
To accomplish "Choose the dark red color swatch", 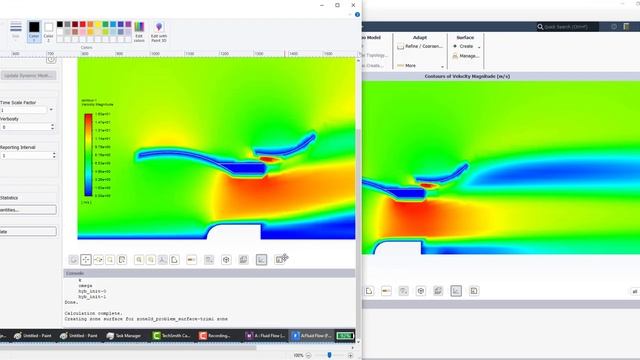I will coord(75,24).
